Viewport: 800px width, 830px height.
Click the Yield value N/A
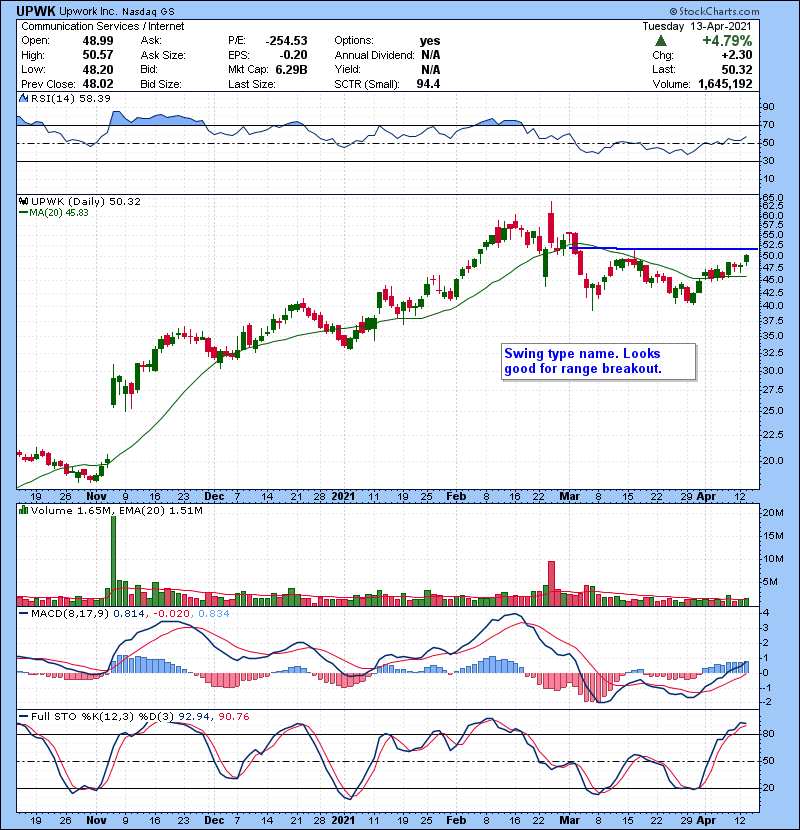pyautogui.click(x=430, y=69)
